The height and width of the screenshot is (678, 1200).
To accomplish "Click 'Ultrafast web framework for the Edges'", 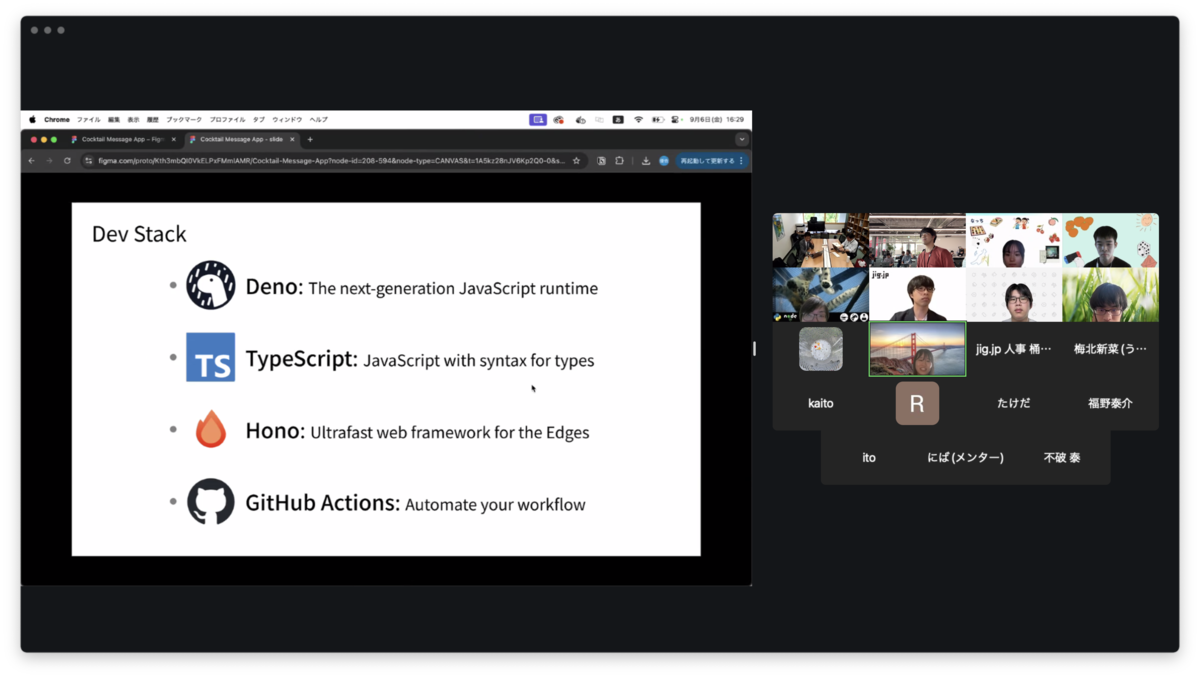I will pyautogui.click(x=450, y=433).
